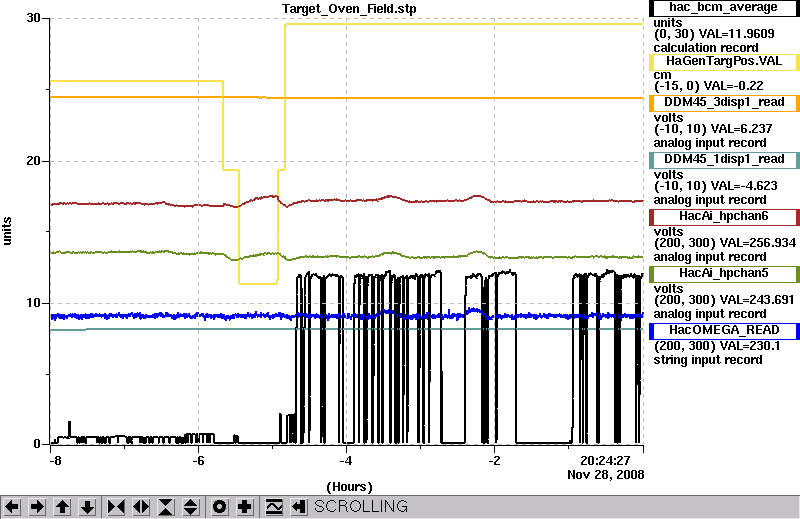Viewport: 800px width, 519px height.
Task: Click the VAL=230.1 reading
Action: point(748,347)
